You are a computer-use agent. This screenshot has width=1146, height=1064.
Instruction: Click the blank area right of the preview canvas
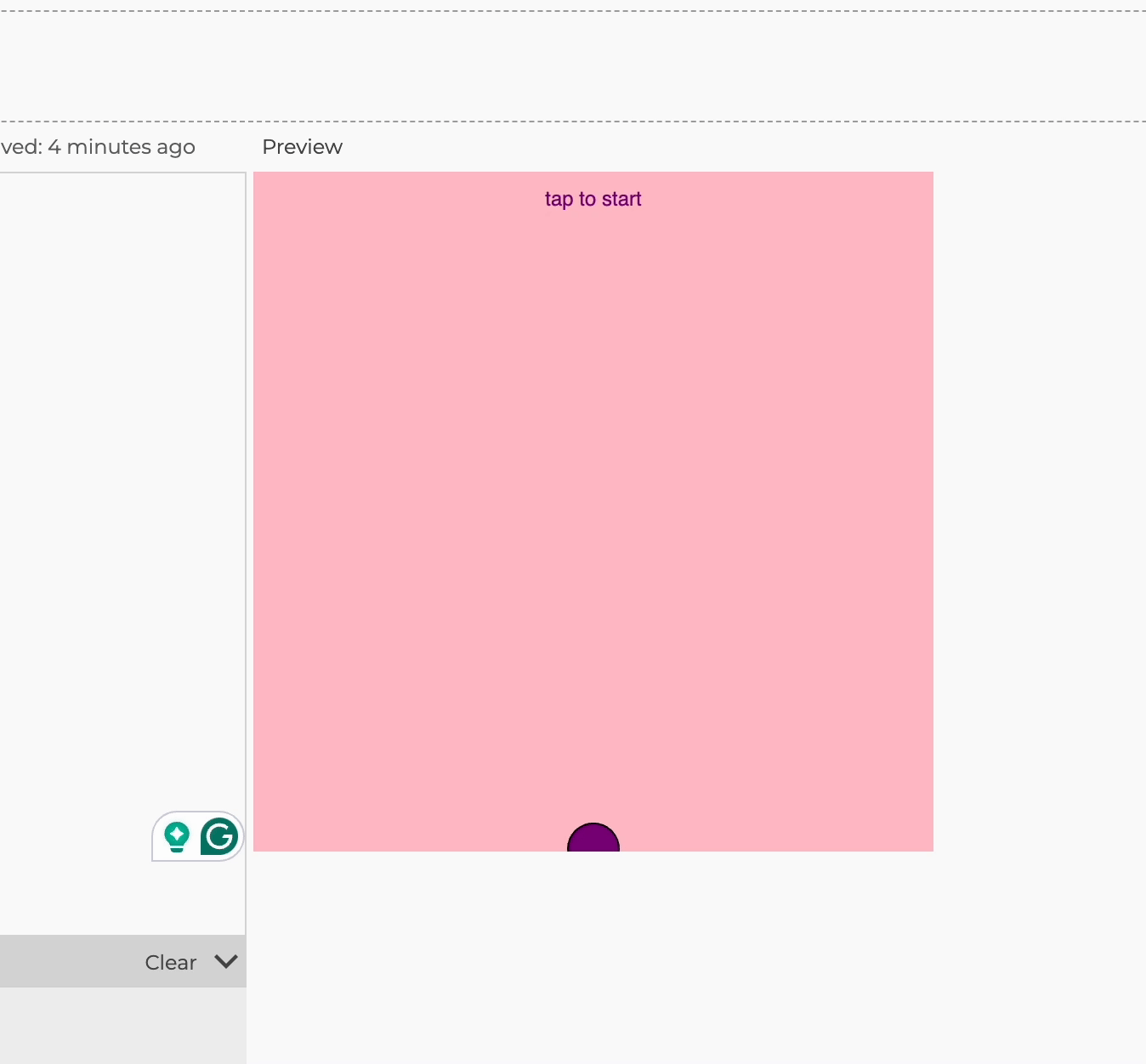coord(1039,510)
